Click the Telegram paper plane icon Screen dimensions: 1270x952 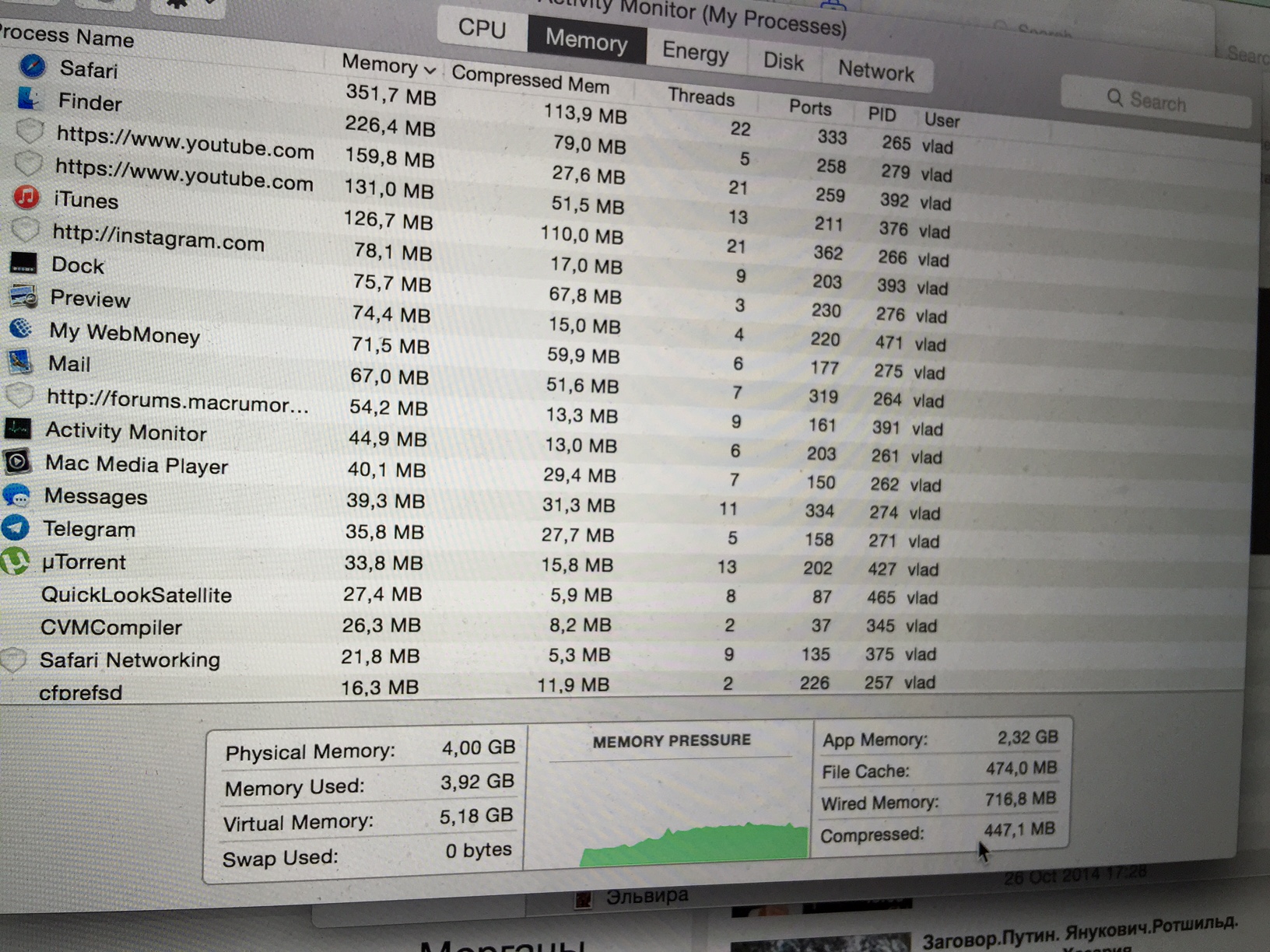click(15, 527)
